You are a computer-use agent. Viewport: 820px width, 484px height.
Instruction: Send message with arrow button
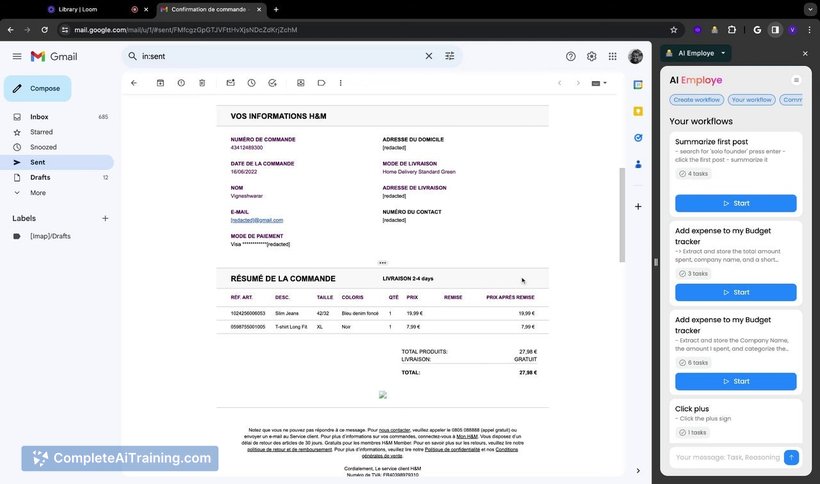click(x=791, y=457)
